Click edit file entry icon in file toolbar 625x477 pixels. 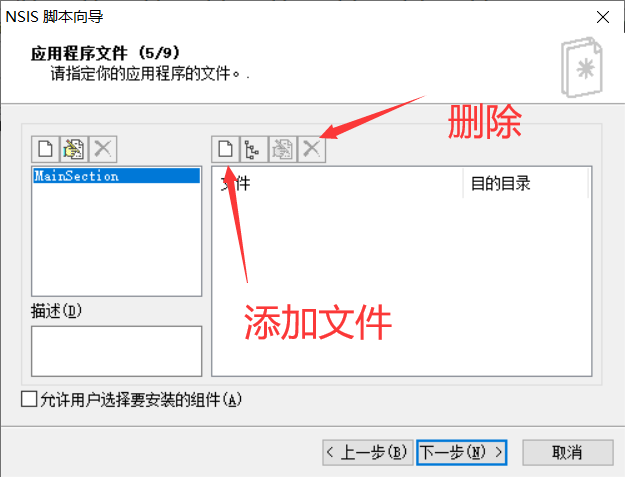[x=283, y=149]
